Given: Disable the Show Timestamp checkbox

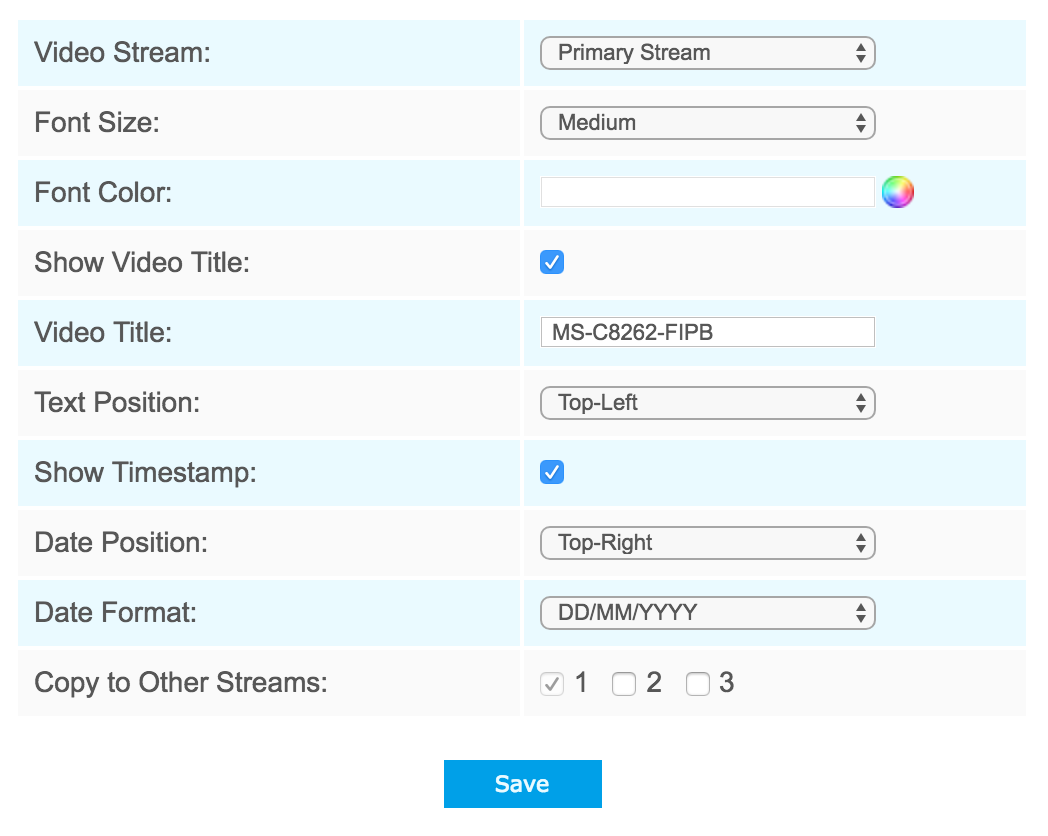Looking at the screenshot, I should 551,472.
